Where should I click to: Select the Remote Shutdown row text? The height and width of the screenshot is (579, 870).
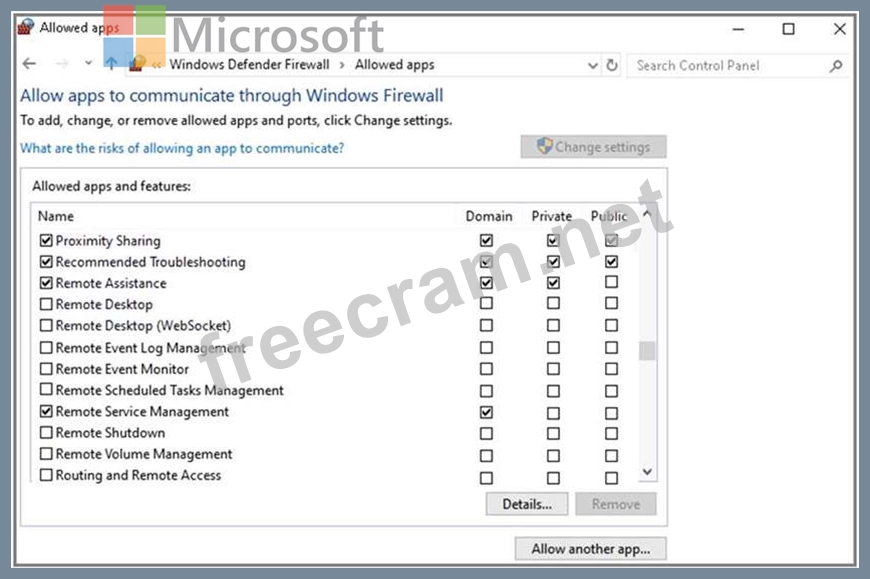pos(110,433)
